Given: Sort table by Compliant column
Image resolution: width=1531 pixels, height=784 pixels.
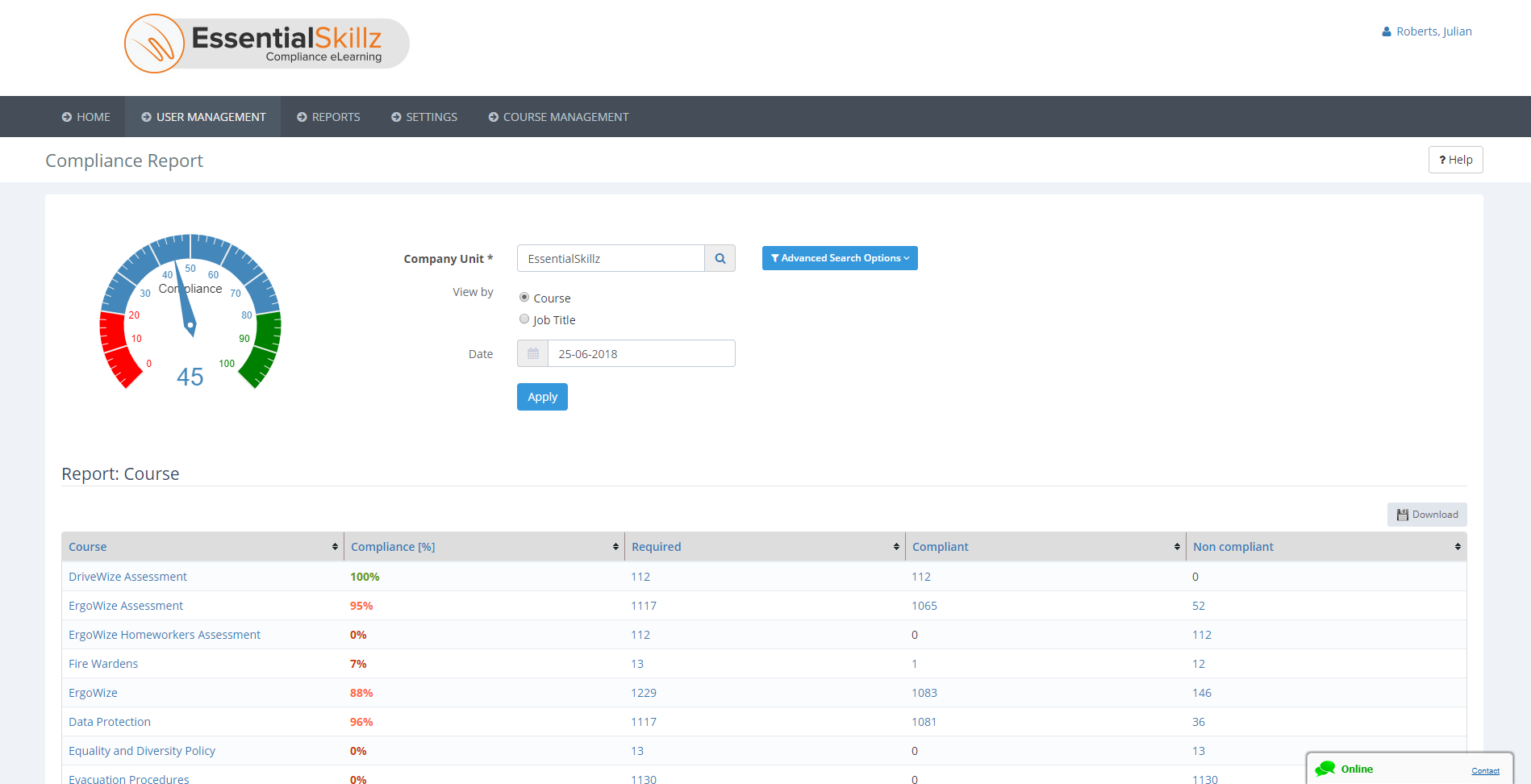Looking at the screenshot, I should point(1045,547).
